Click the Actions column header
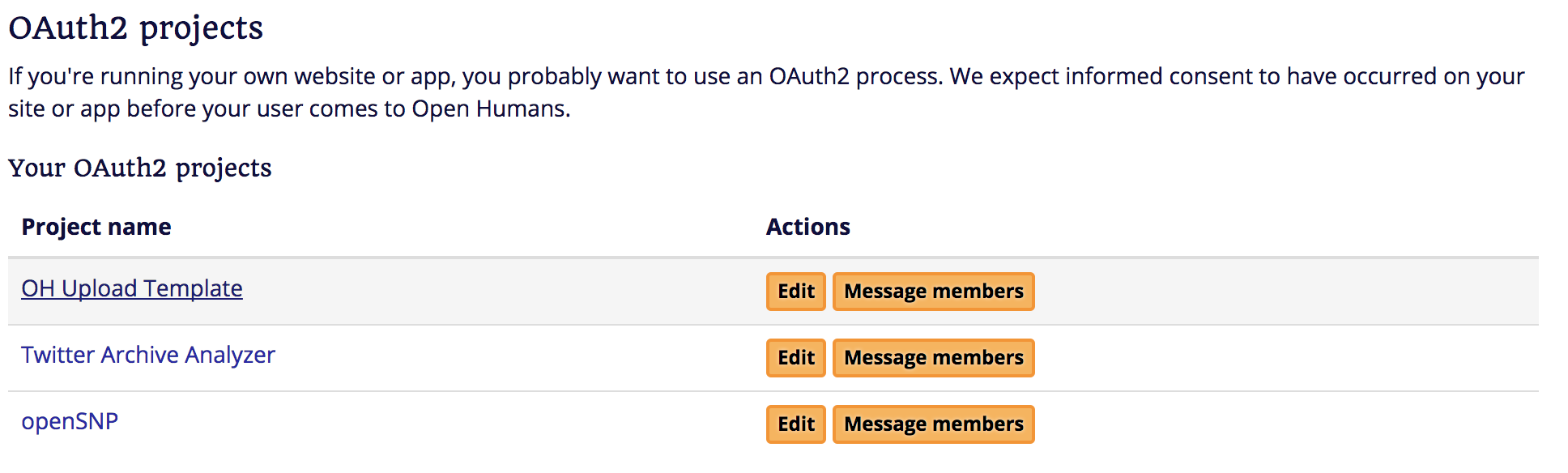Viewport: 1568px width, 473px height. tap(808, 227)
